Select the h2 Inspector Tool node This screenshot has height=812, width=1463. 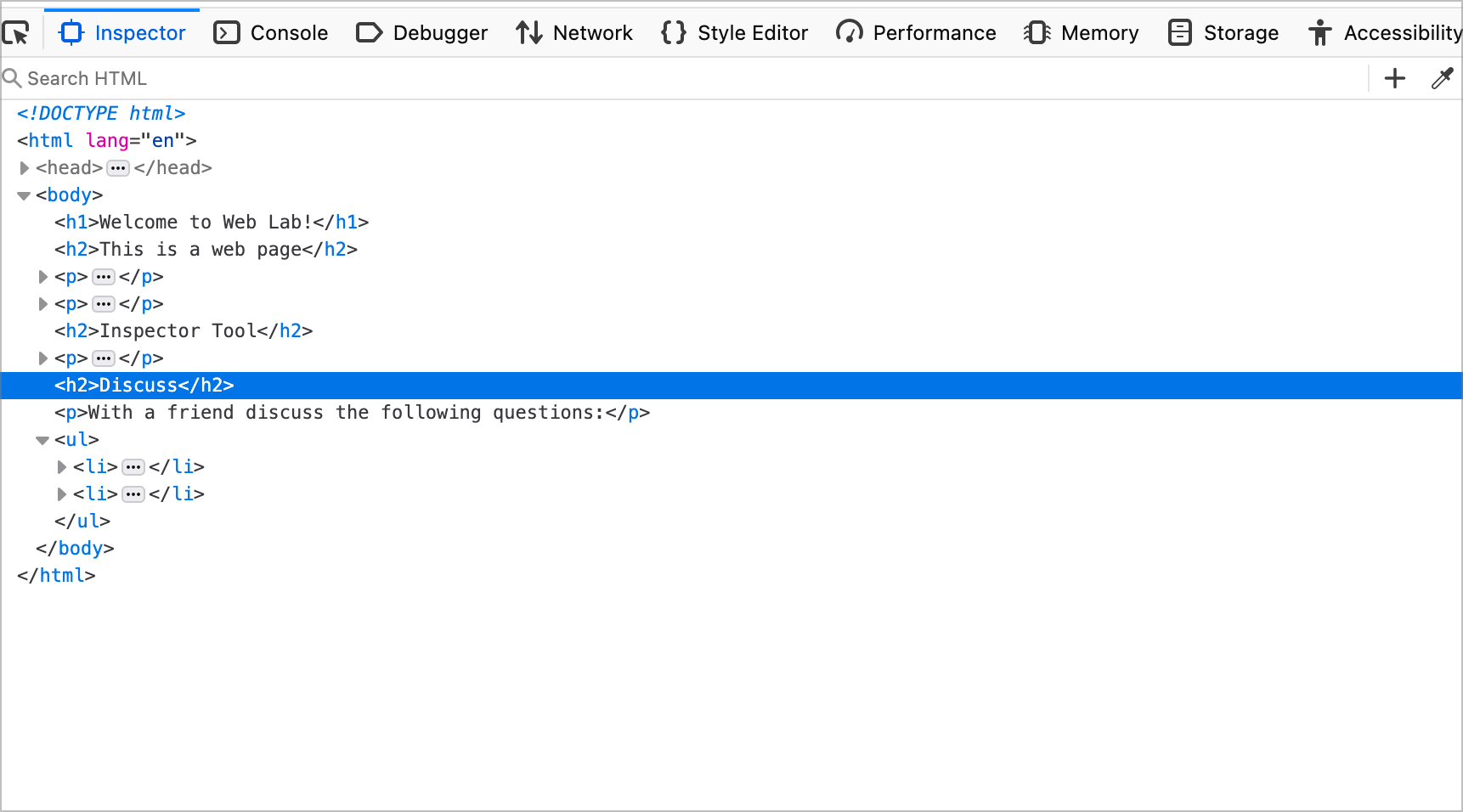[x=184, y=331]
